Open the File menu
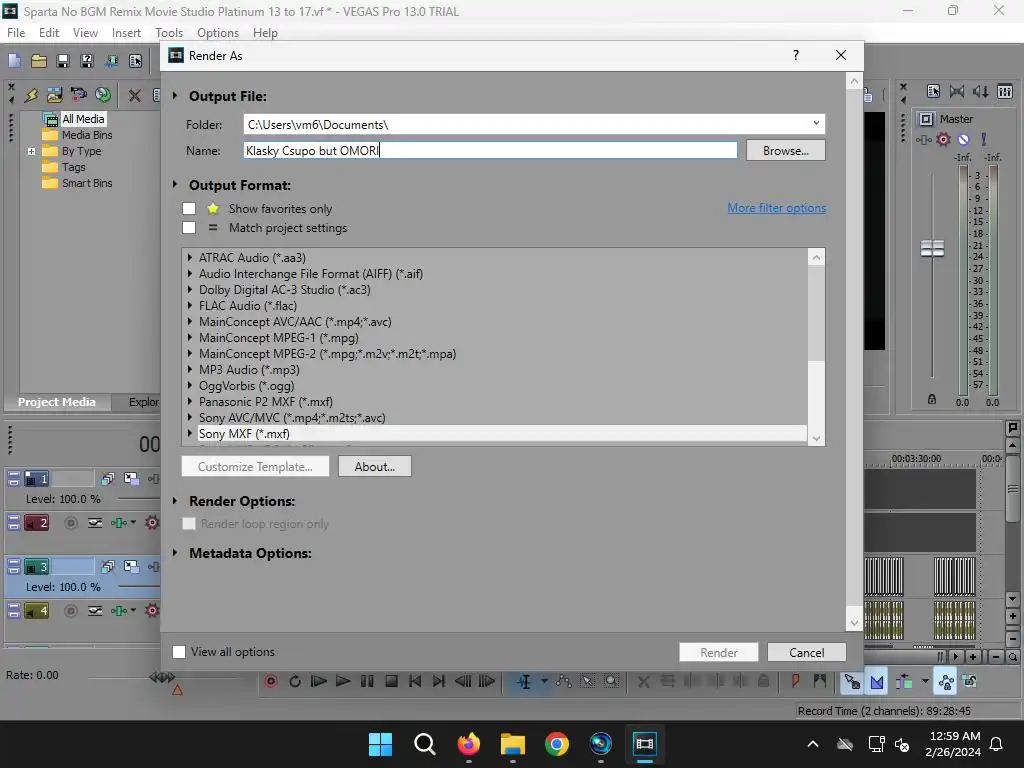Screen dimensions: 1024x768 tap(16, 33)
